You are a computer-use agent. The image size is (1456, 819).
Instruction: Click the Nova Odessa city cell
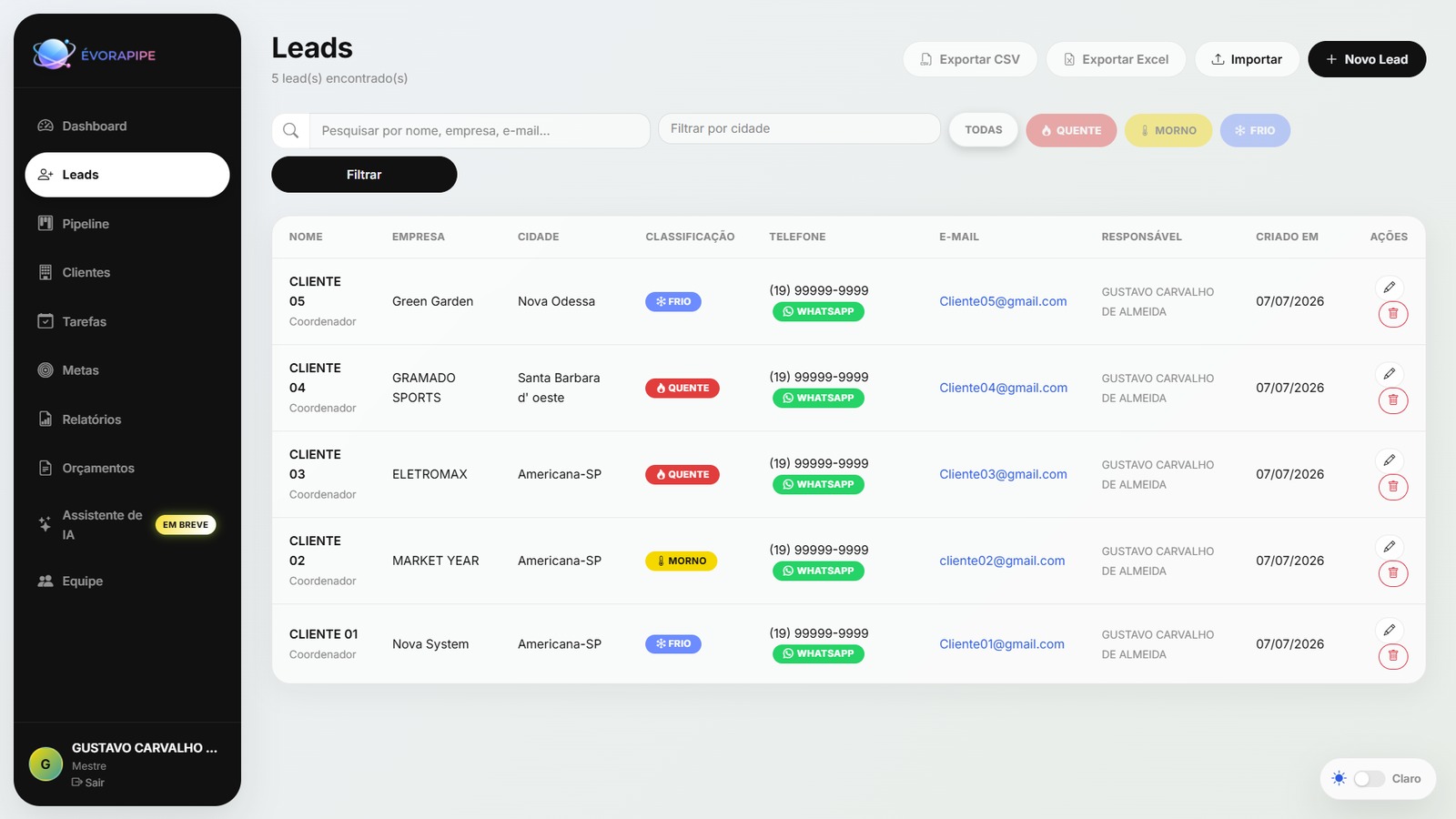556,301
